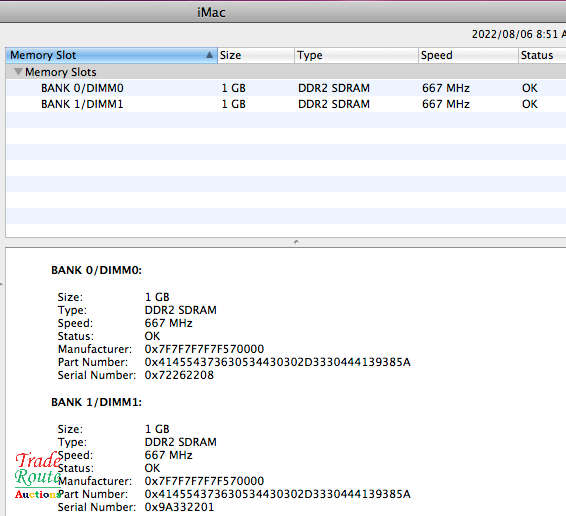Viewport: 566px width, 516px height.
Task: Click the DIMM0 part number value
Action: coord(277,362)
